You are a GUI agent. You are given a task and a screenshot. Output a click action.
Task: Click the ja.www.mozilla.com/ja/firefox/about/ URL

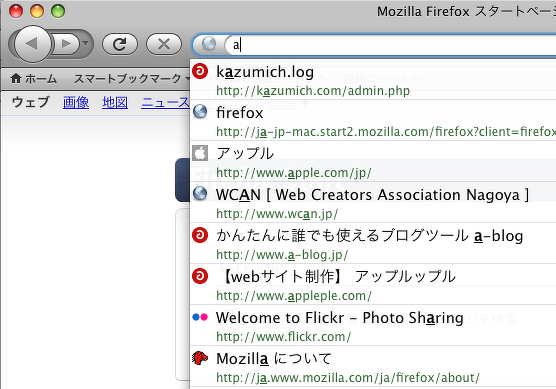pos(348,378)
